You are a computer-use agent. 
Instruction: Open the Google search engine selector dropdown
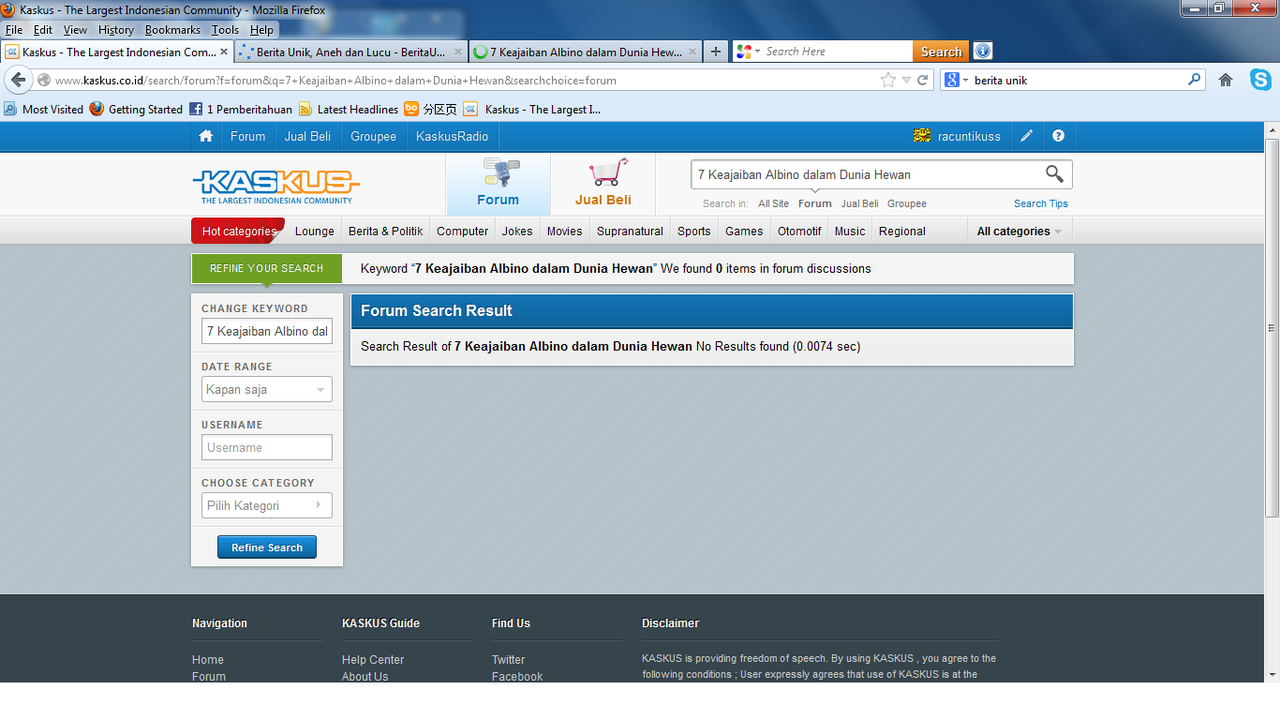pyautogui.click(x=957, y=80)
